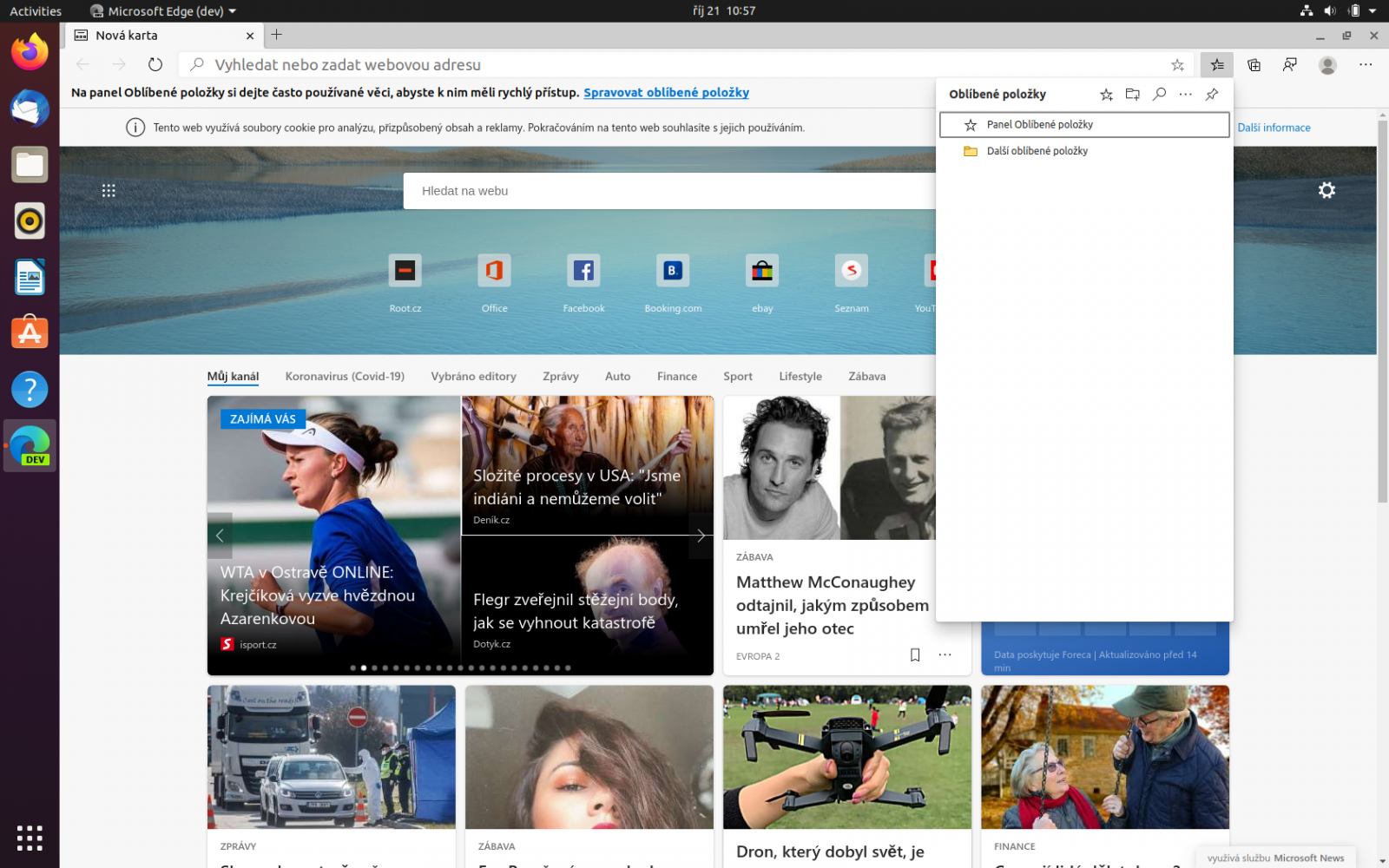
Task: Search within favorites using magnifier icon
Action: click(x=1159, y=95)
